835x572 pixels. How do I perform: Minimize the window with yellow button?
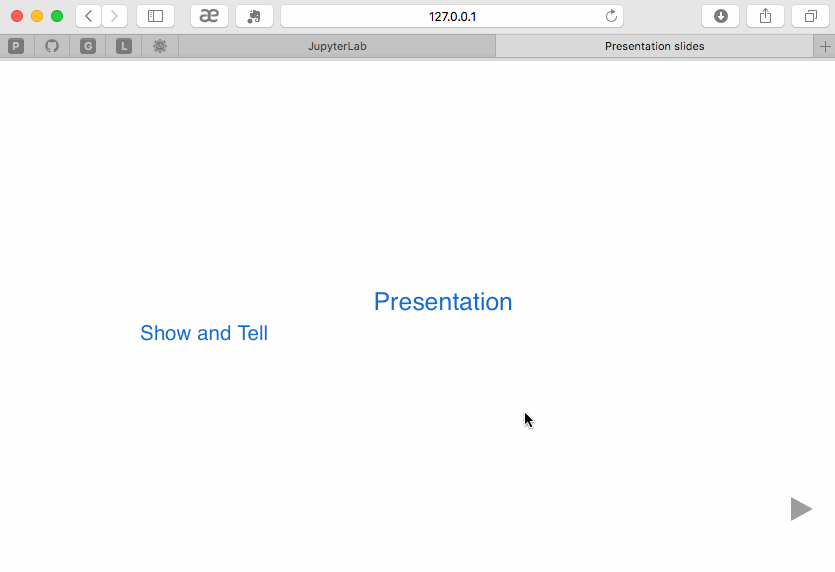37,16
